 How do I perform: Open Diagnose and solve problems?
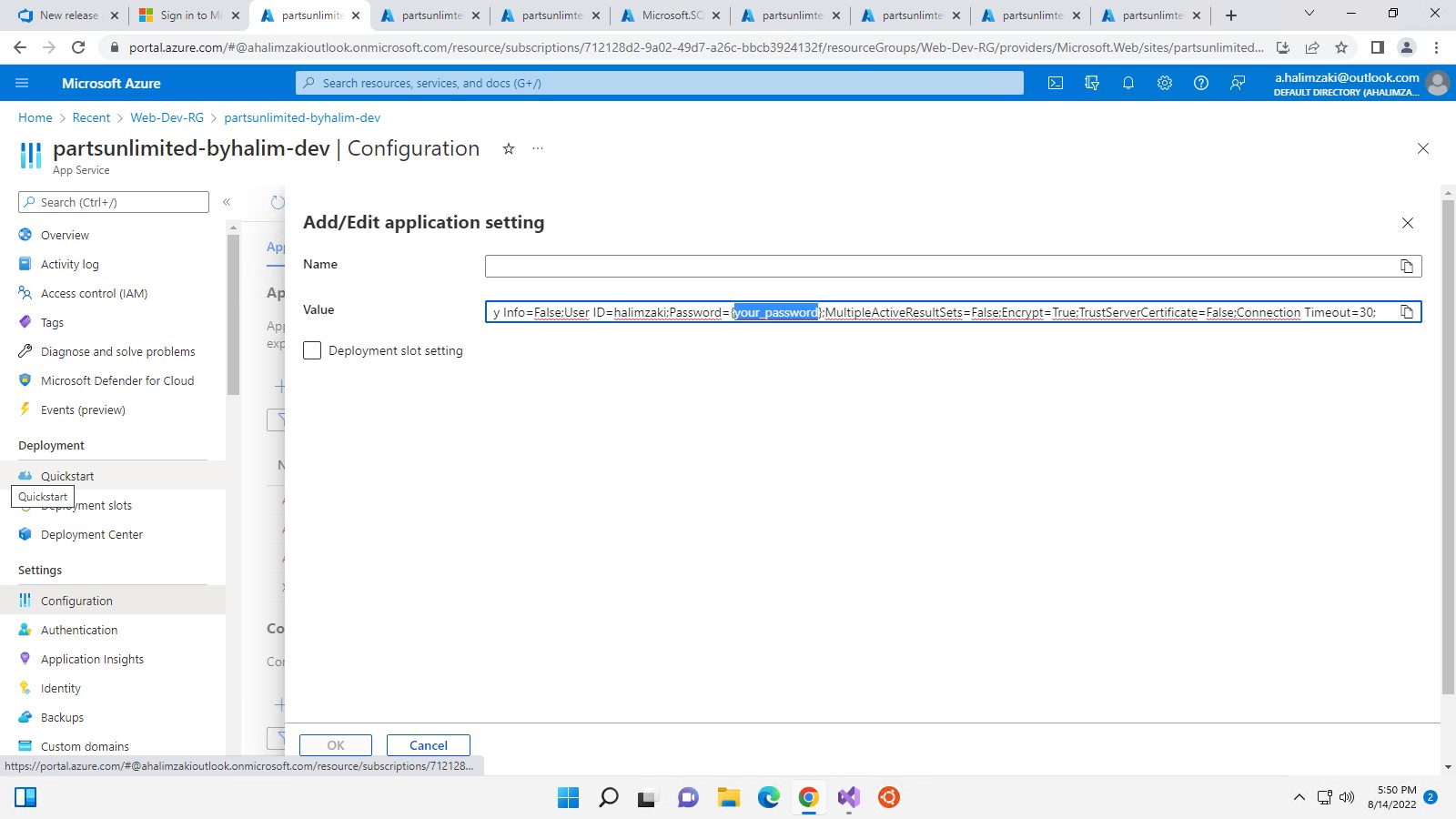tap(117, 351)
